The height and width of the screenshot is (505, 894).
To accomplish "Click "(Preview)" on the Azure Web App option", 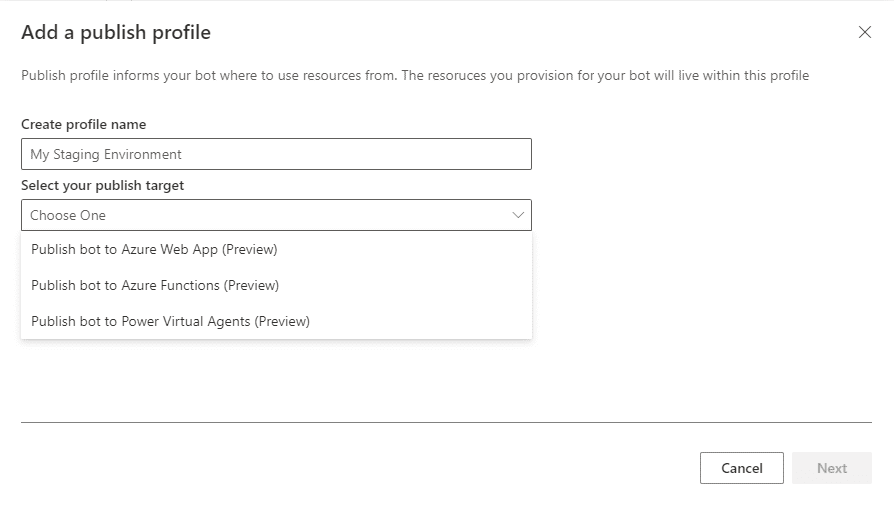I will click(249, 250).
